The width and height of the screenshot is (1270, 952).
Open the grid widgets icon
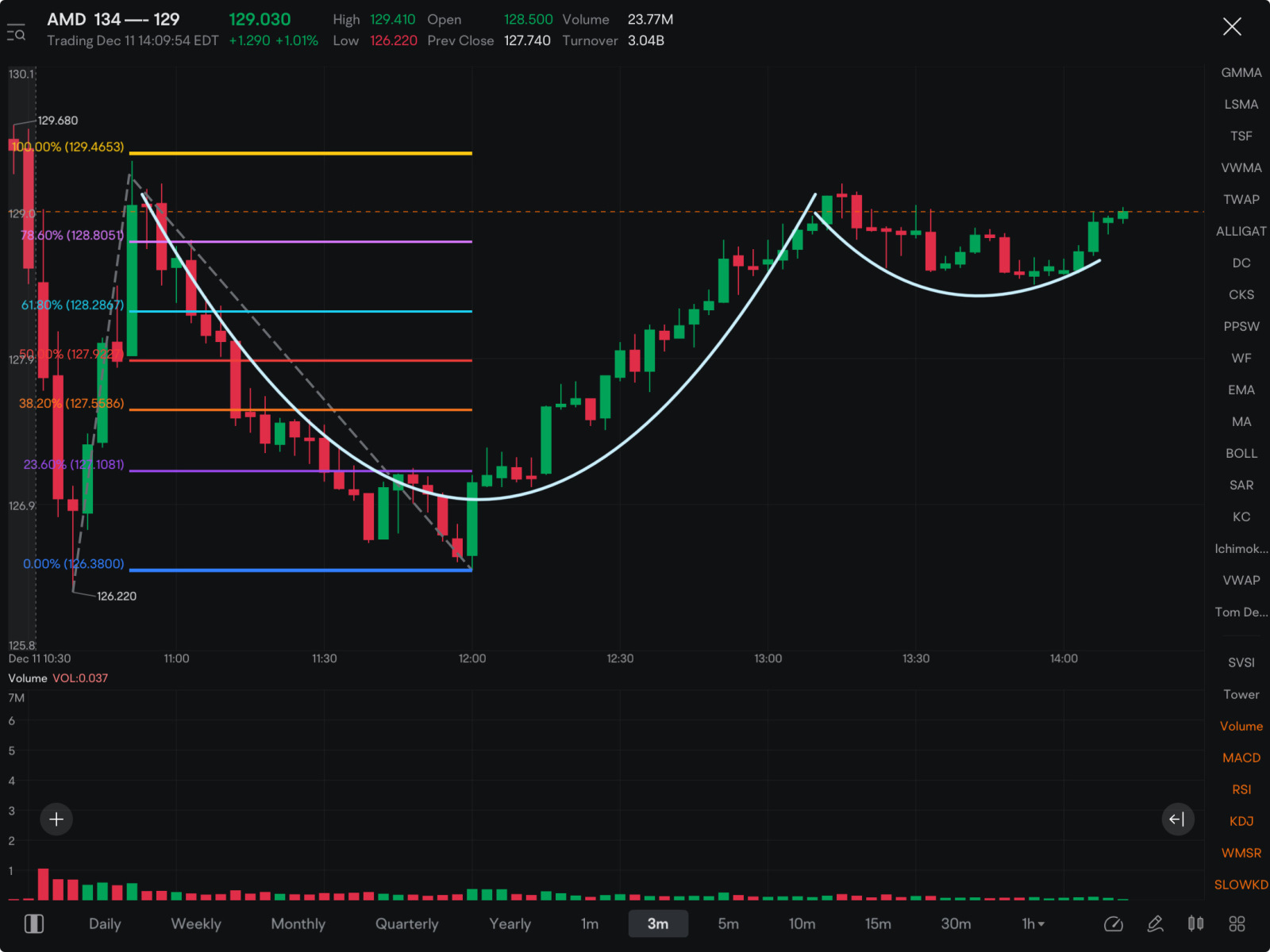(1237, 923)
